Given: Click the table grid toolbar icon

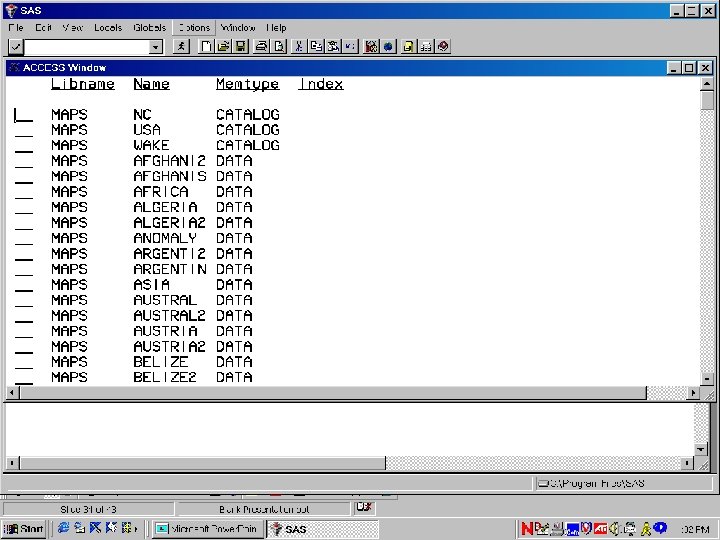Looking at the screenshot, I should 426,46.
